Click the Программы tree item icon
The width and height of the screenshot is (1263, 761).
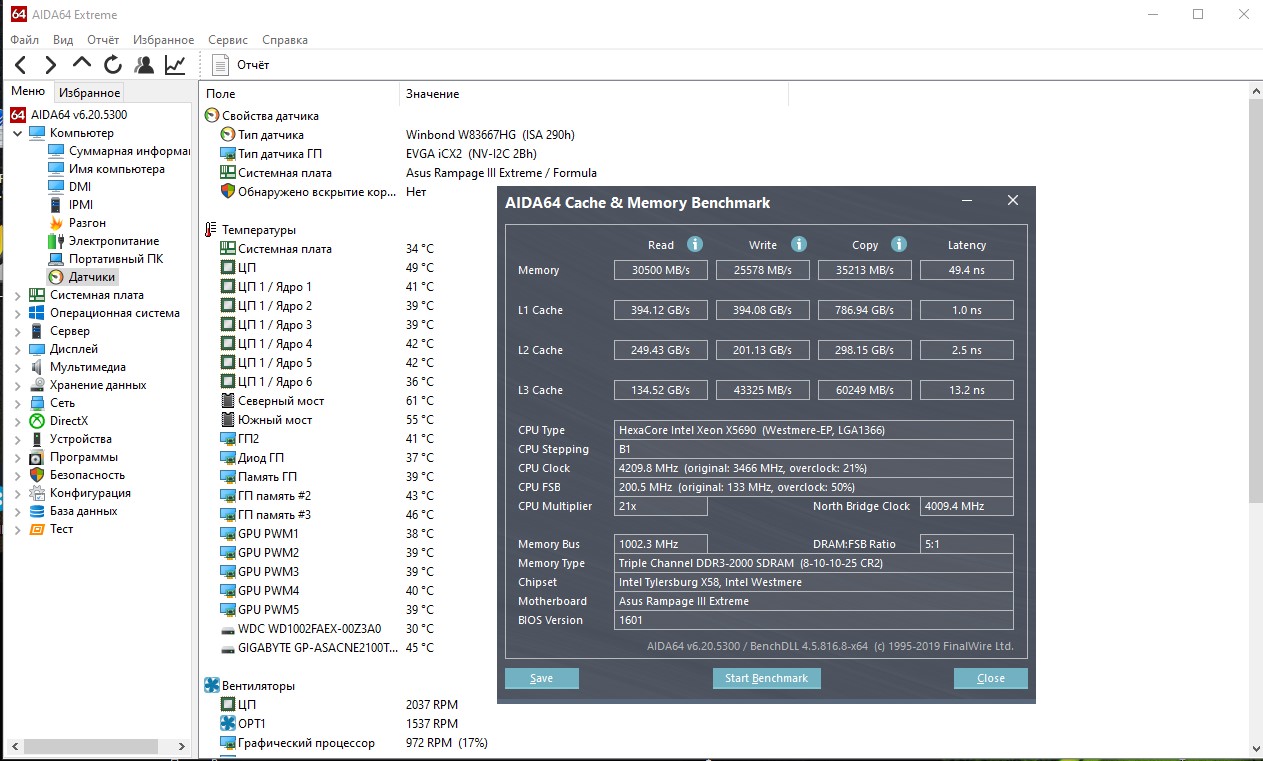[37, 457]
